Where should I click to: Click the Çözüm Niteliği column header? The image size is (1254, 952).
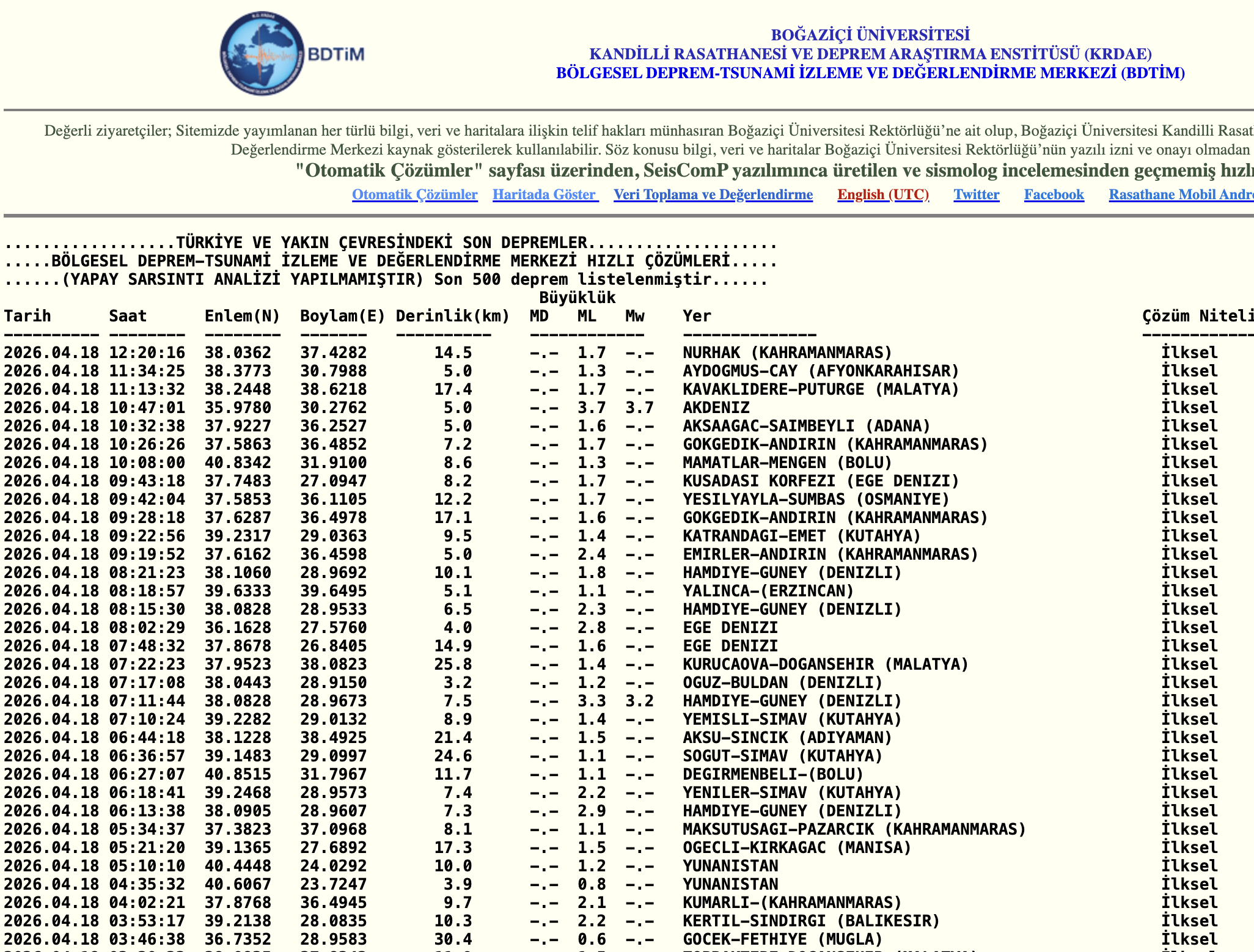pos(1197,316)
